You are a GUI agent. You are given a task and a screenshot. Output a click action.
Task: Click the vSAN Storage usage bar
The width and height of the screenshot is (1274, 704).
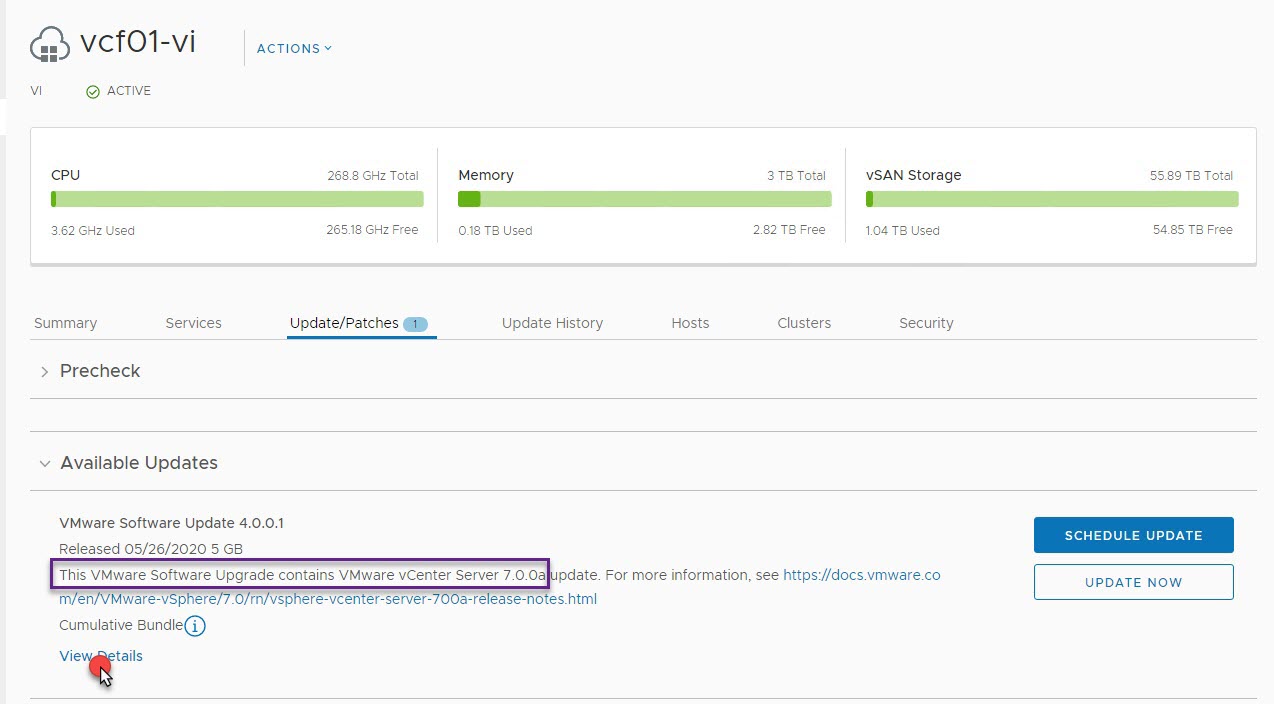coord(1052,199)
